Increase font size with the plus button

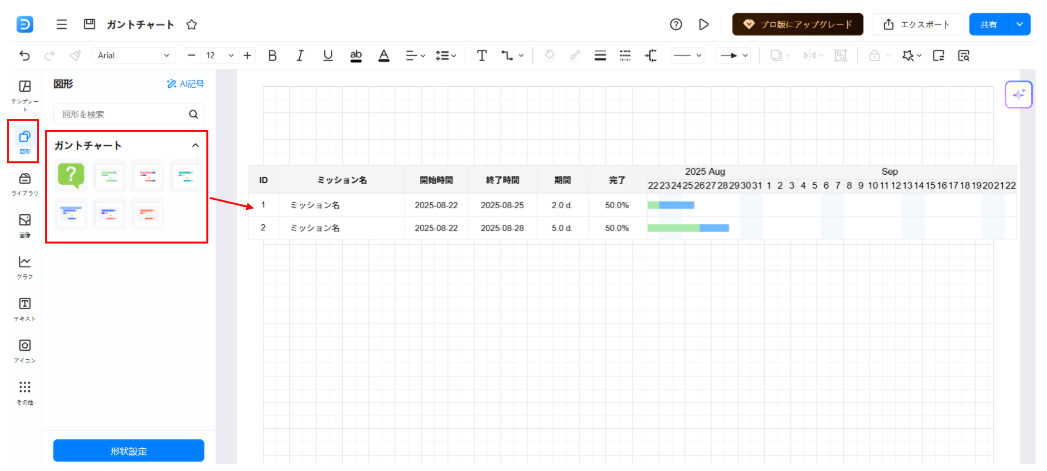coord(248,56)
